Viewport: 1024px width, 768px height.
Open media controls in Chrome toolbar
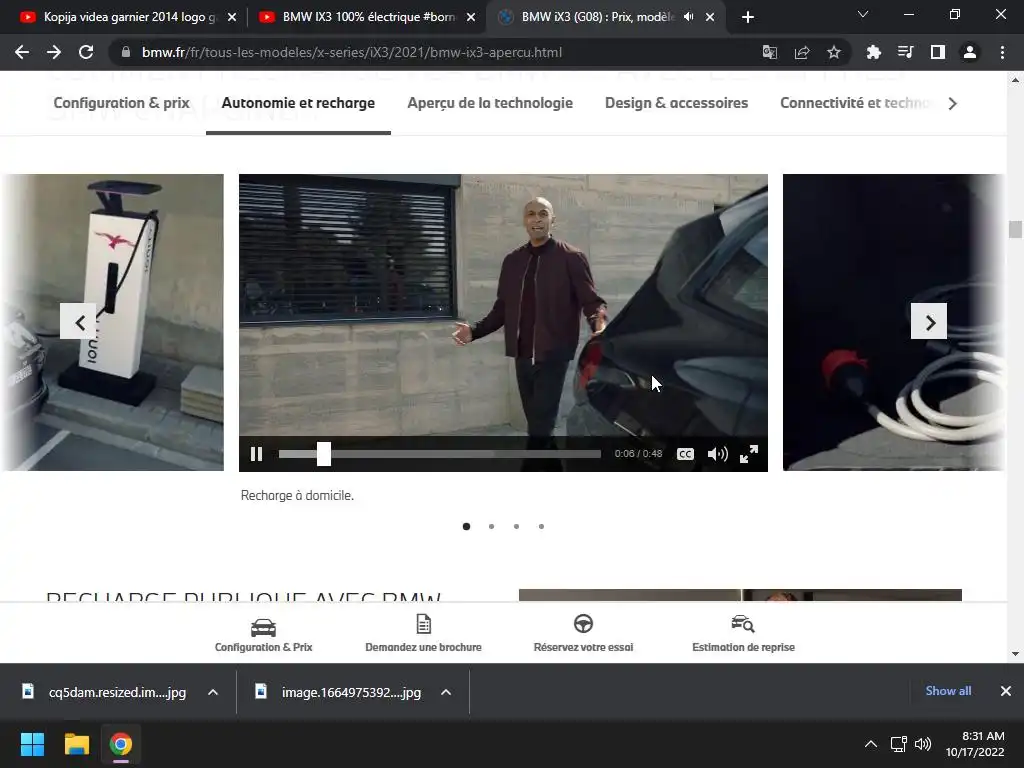click(905, 52)
